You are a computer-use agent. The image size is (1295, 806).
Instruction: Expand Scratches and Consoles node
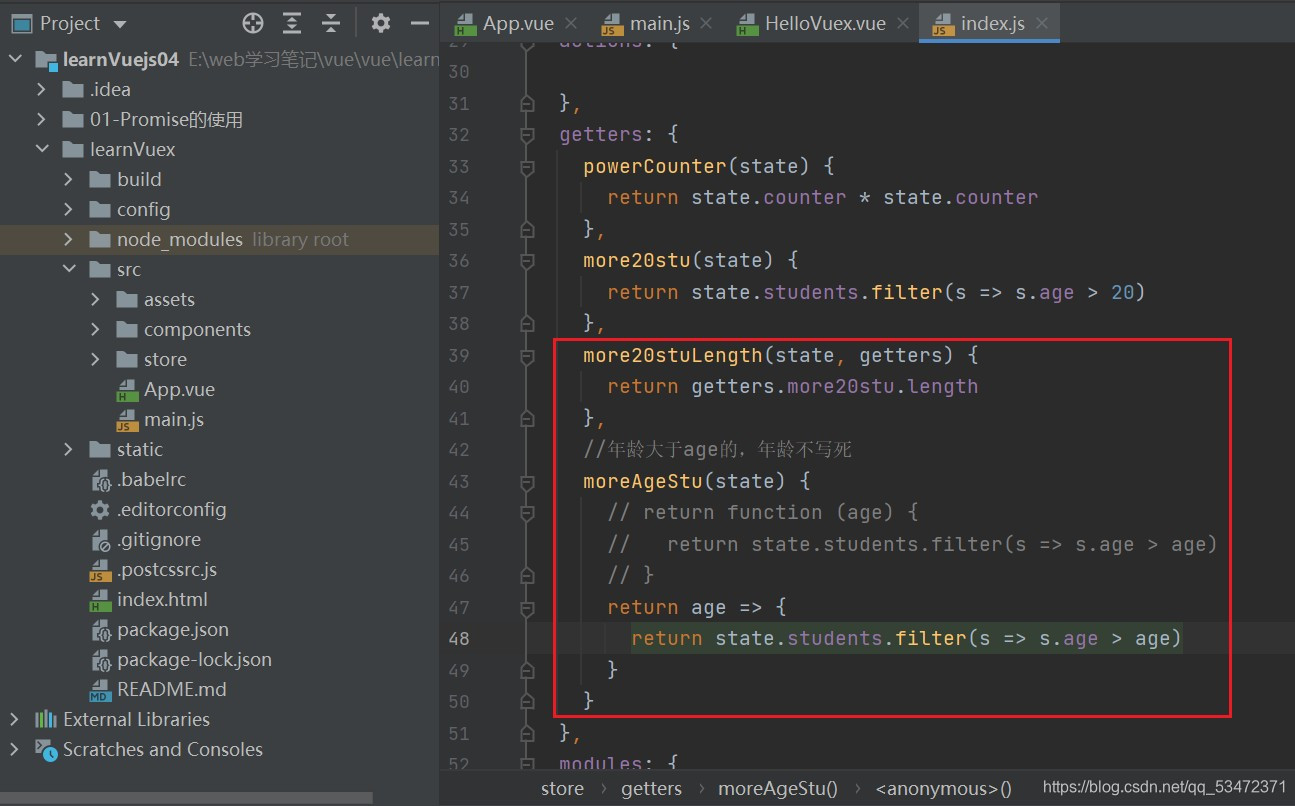[x=15, y=749]
